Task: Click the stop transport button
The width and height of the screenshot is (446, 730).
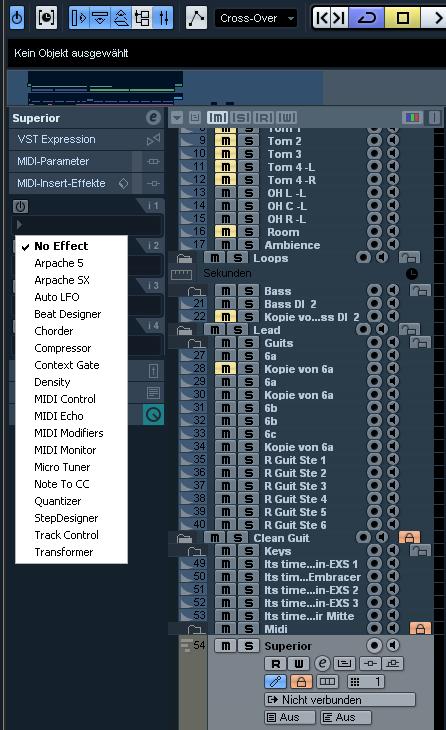Action: click(x=403, y=18)
